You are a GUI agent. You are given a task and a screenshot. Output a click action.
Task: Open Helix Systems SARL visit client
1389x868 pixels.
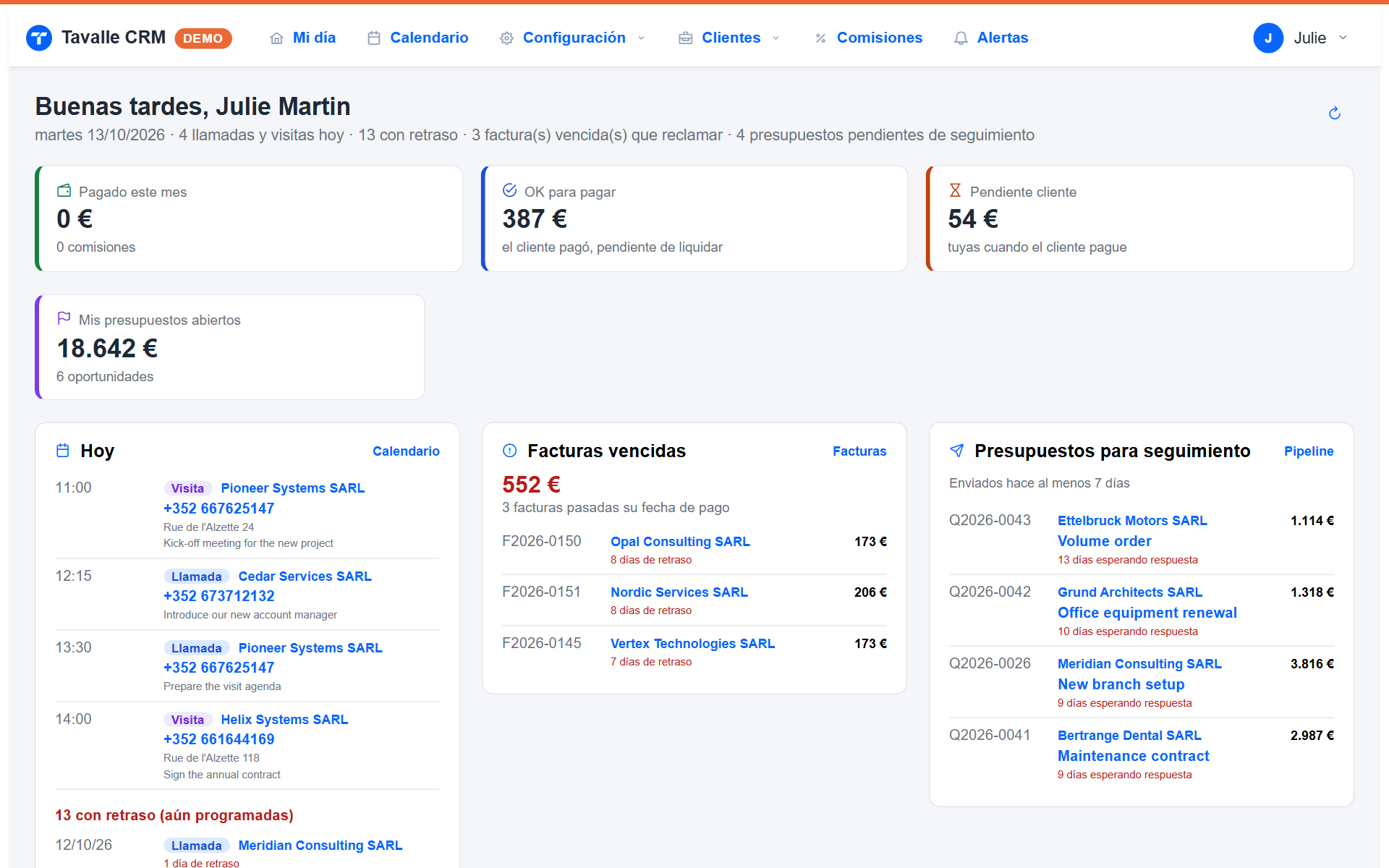(284, 720)
